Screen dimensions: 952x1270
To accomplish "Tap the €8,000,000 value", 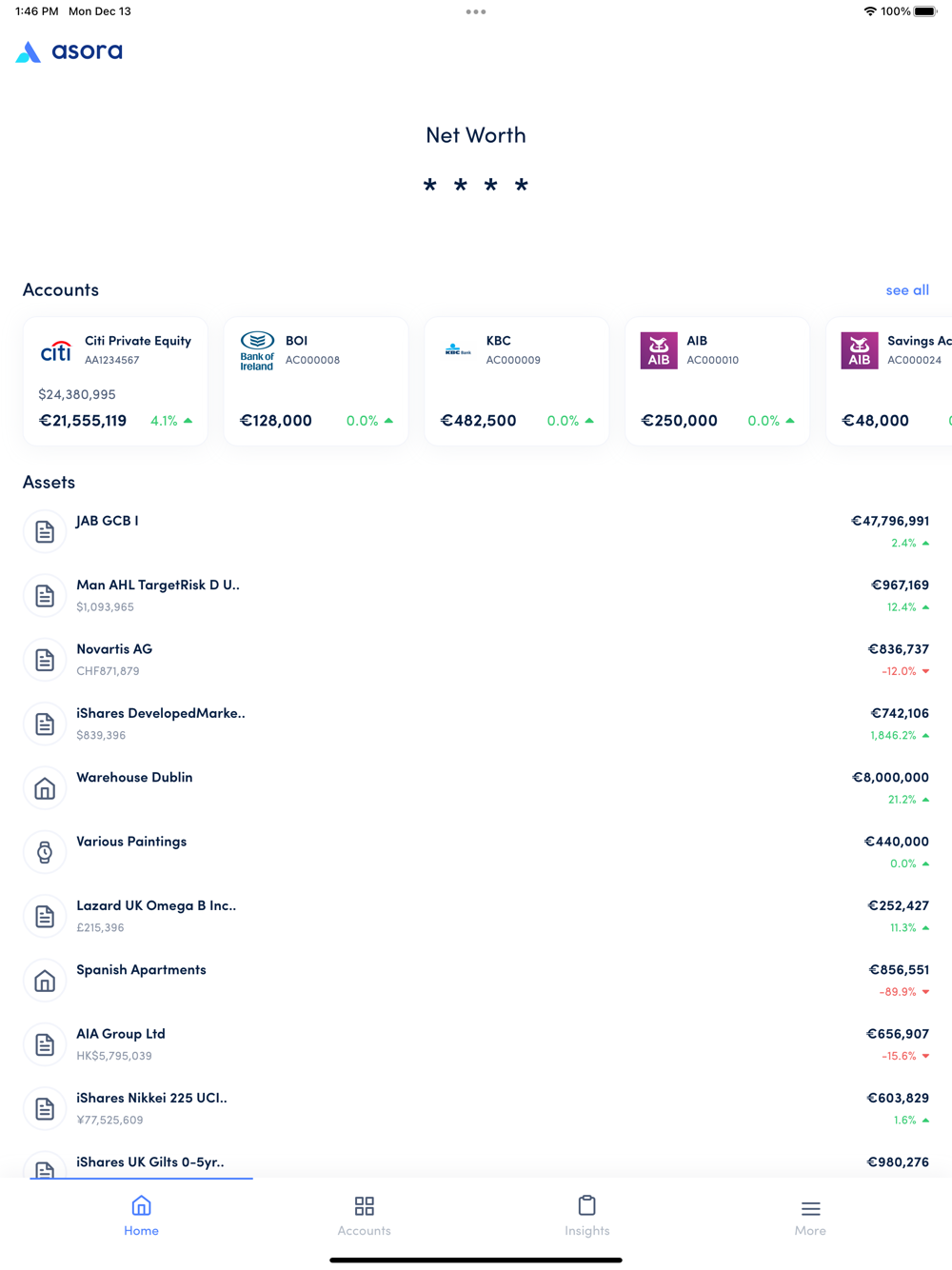I will click(890, 777).
